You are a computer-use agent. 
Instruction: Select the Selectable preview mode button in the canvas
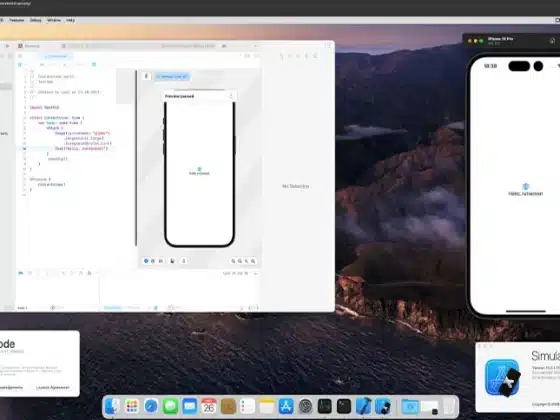tap(153, 261)
